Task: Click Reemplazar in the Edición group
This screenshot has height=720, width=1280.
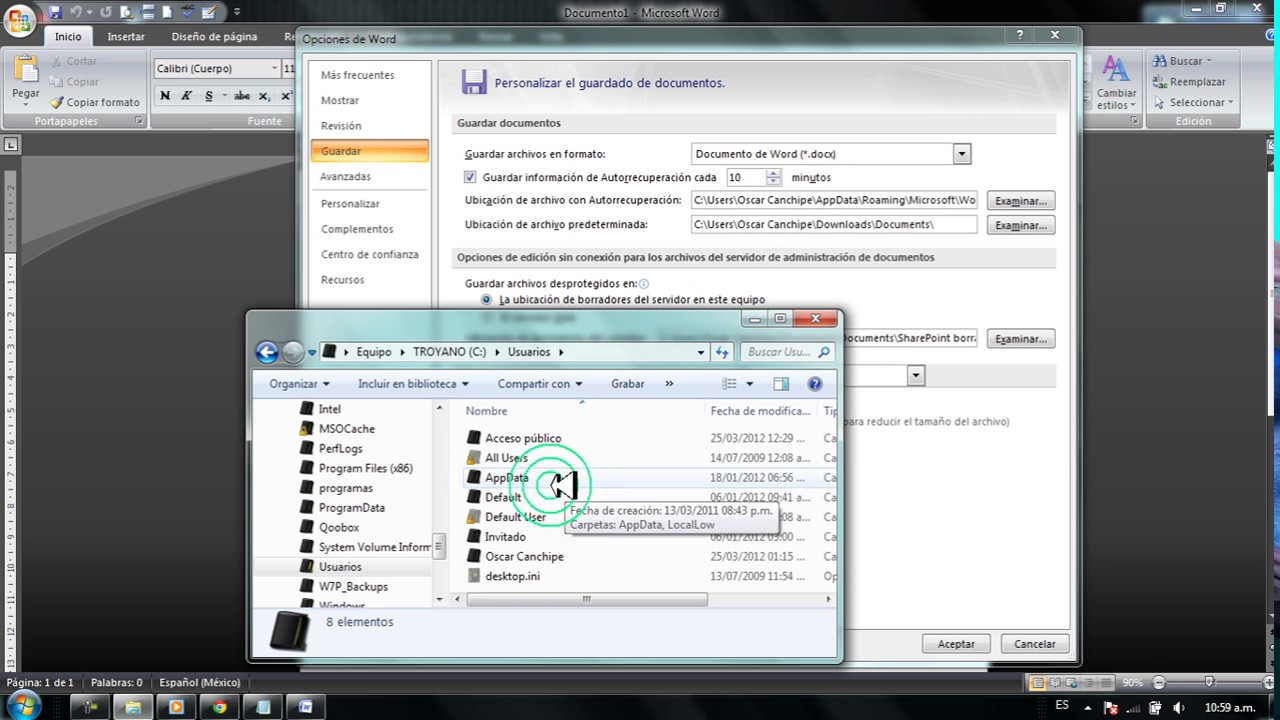Action: click(1189, 82)
